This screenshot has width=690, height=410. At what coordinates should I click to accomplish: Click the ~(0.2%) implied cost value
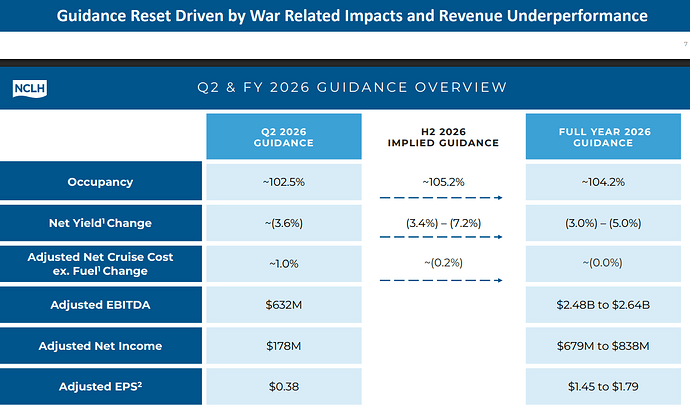(x=443, y=263)
